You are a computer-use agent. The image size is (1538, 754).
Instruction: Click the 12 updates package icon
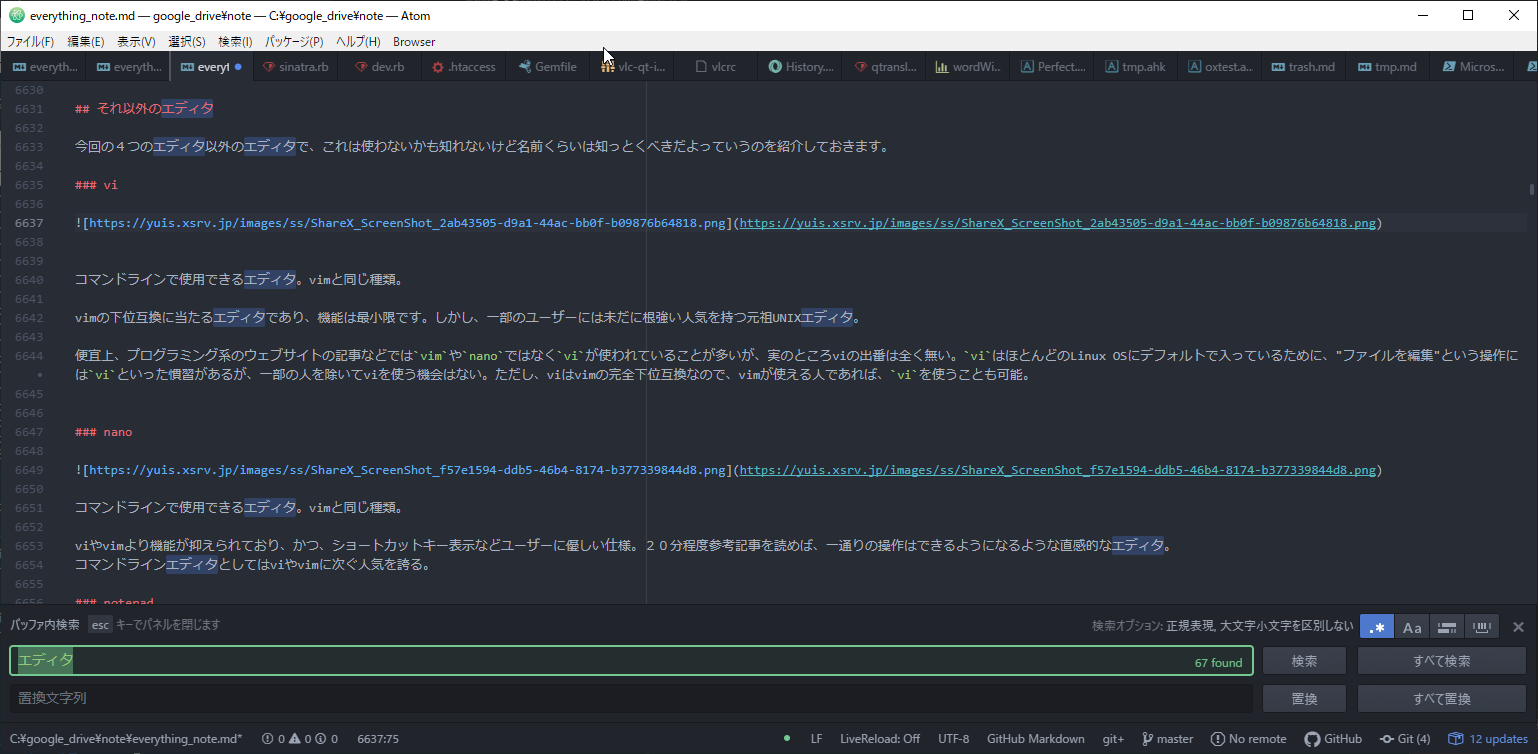(1457, 739)
